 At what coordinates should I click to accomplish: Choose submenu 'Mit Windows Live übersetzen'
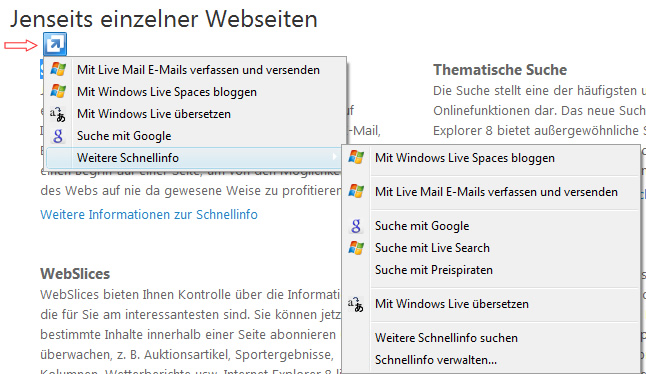(492, 304)
